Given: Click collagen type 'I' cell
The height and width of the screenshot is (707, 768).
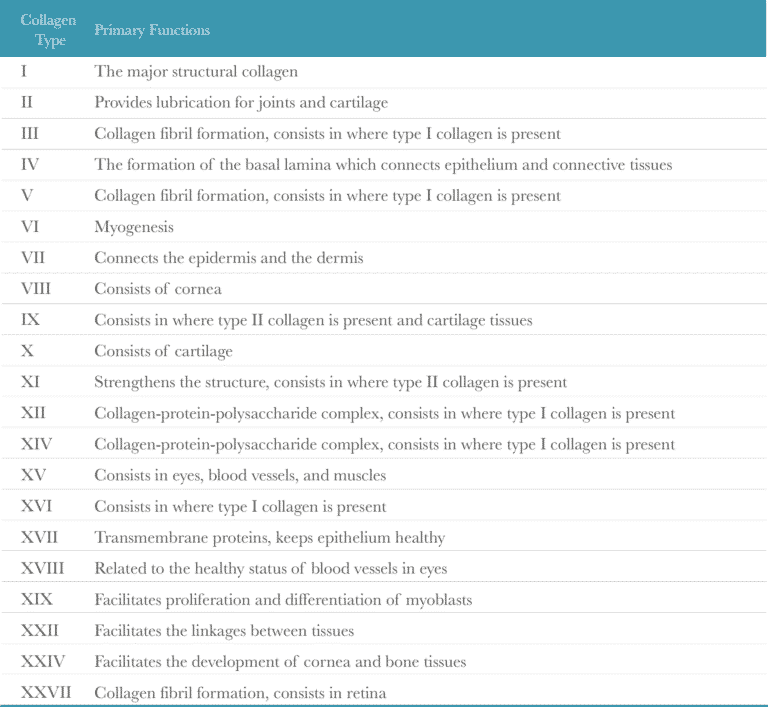Looking at the screenshot, I should click(24, 72).
